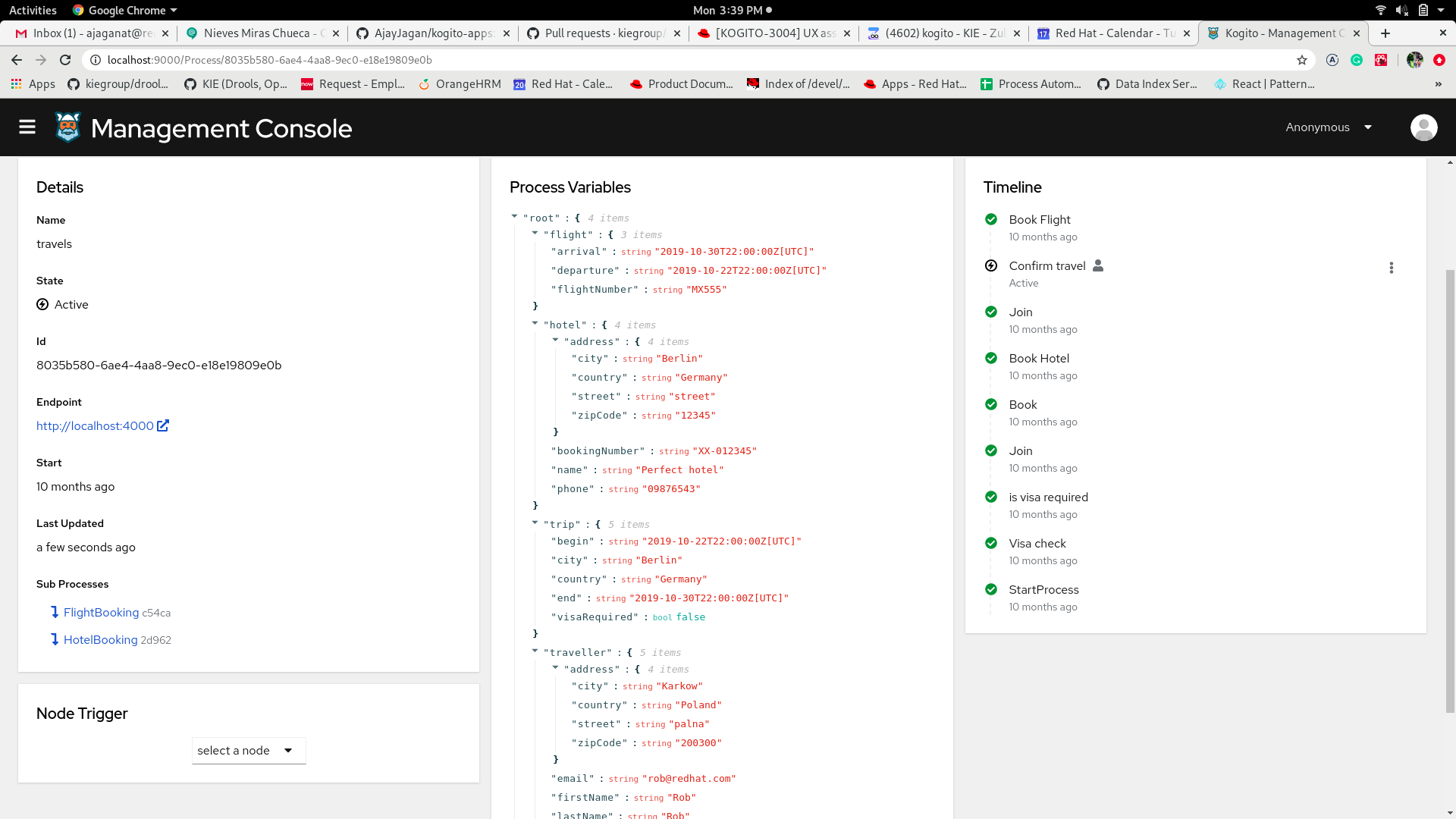The width and height of the screenshot is (1456, 819).
Task: Collapse the "flight" object node
Action: click(535, 234)
